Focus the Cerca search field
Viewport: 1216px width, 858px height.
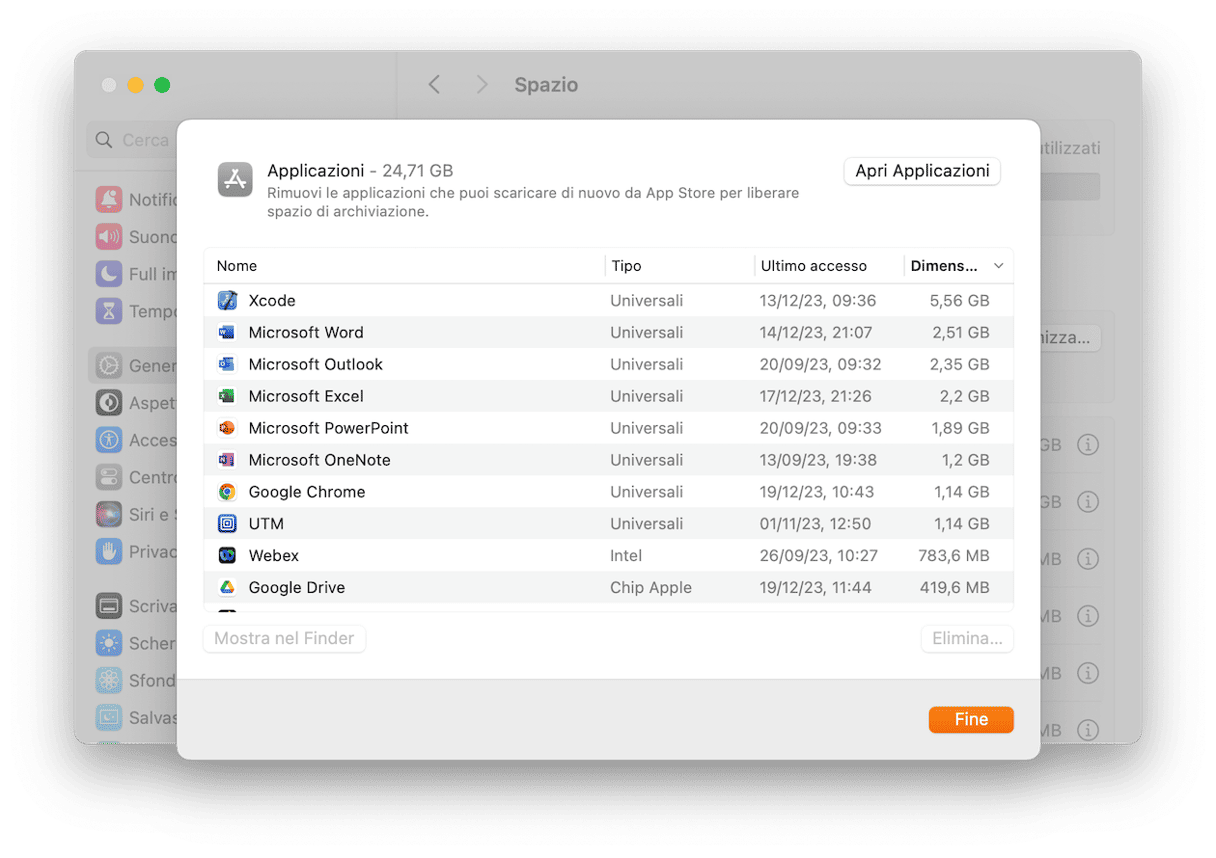tap(134, 140)
